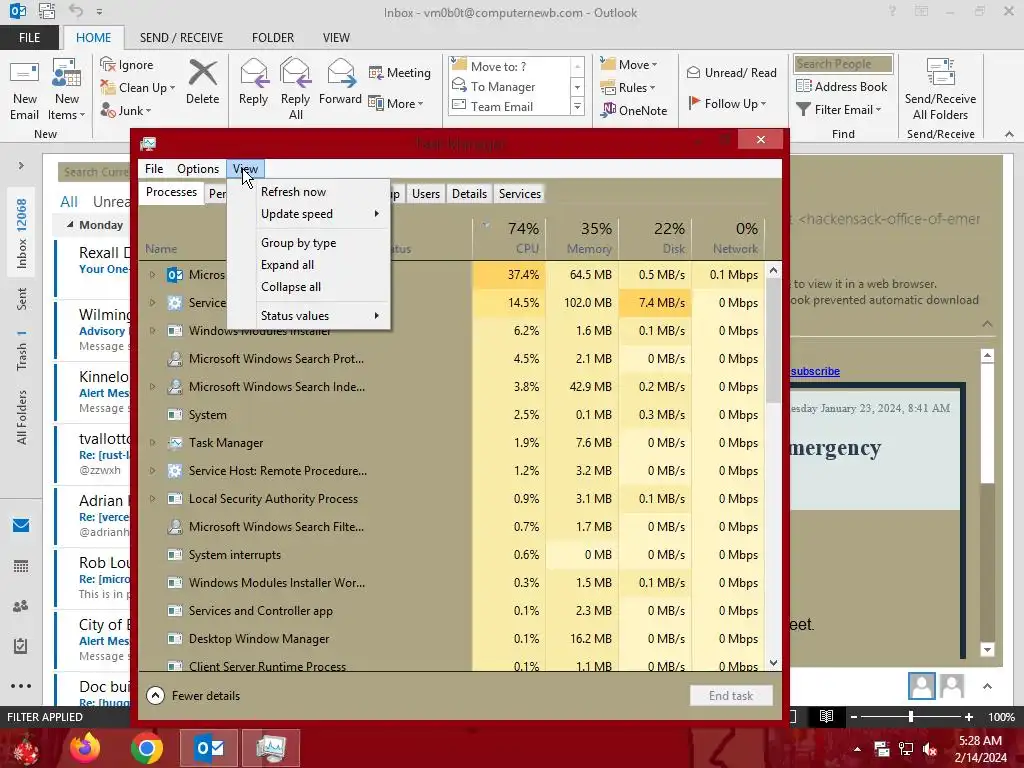Viewport: 1024px width, 768px height.
Task: Click Outlook sidebar more options ellipsis
Action: coord(21,686)
